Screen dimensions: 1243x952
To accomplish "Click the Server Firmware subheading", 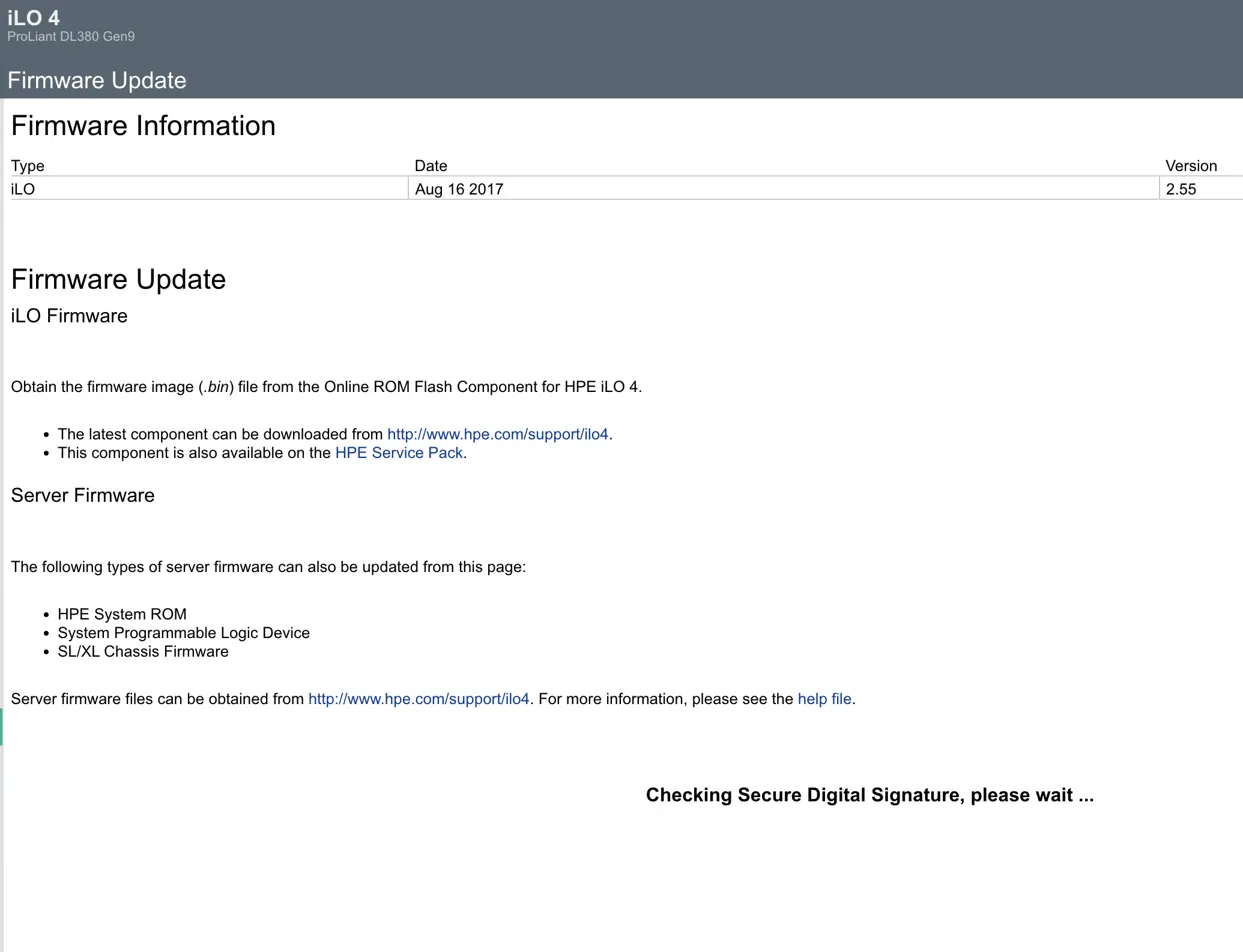I will coord(83,495).
